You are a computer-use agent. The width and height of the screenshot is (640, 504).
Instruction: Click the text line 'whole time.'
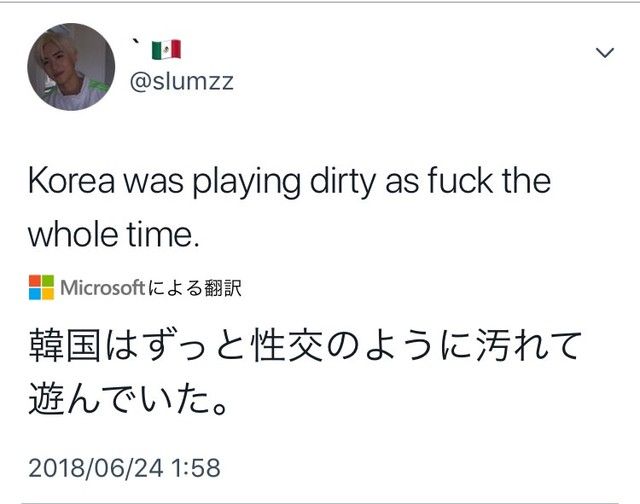coord(113,235)
